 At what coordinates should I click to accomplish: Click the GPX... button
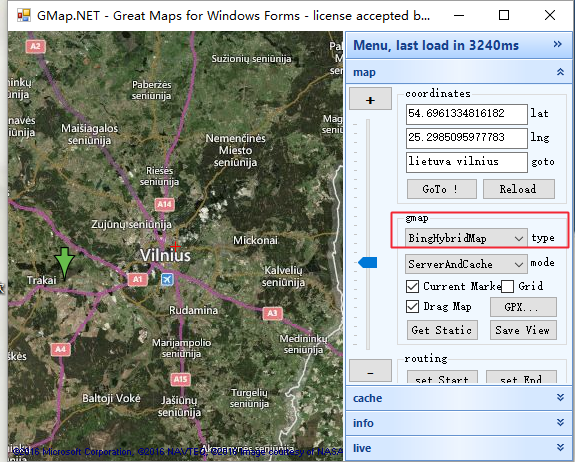click(523, 307)
